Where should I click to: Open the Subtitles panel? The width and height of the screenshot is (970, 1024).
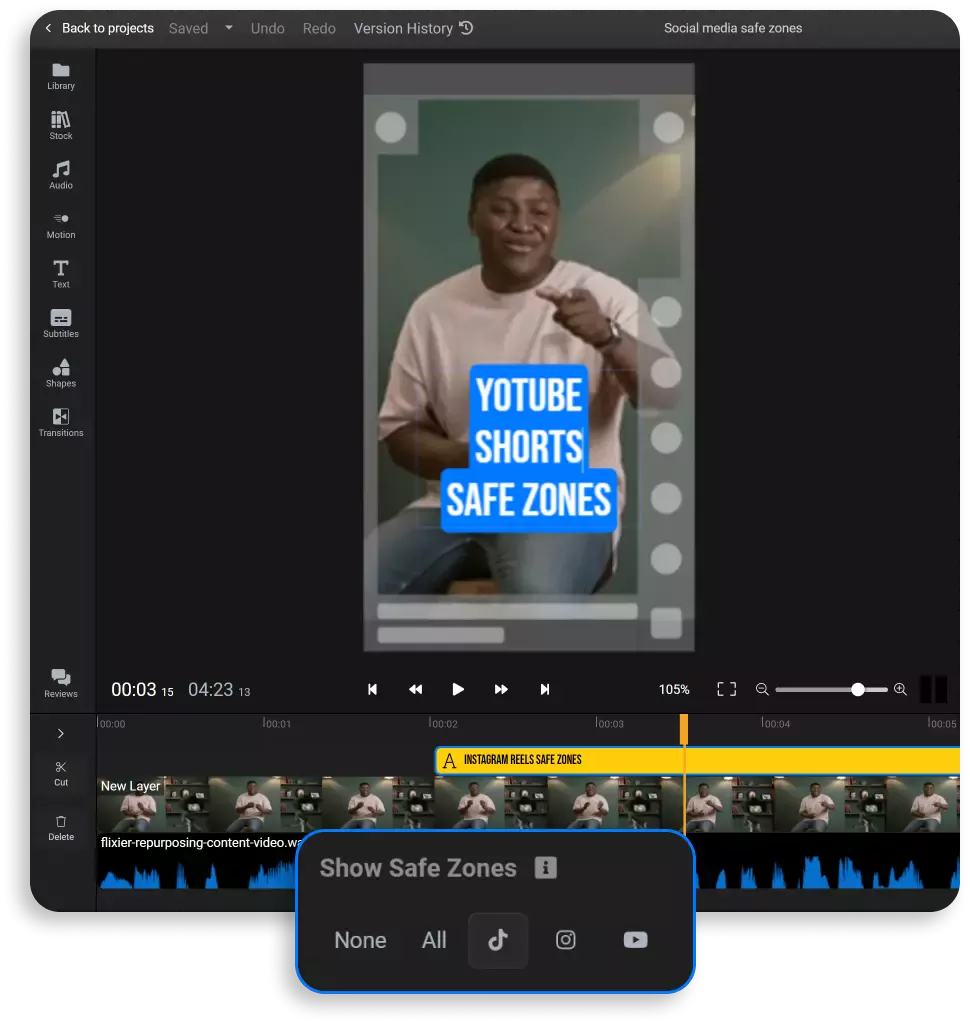[61, 323]
